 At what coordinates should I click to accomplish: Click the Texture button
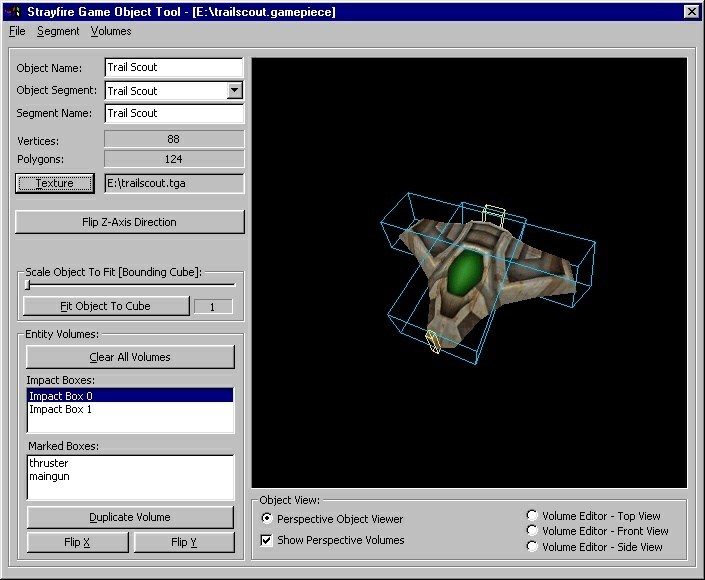pos(55,183)
